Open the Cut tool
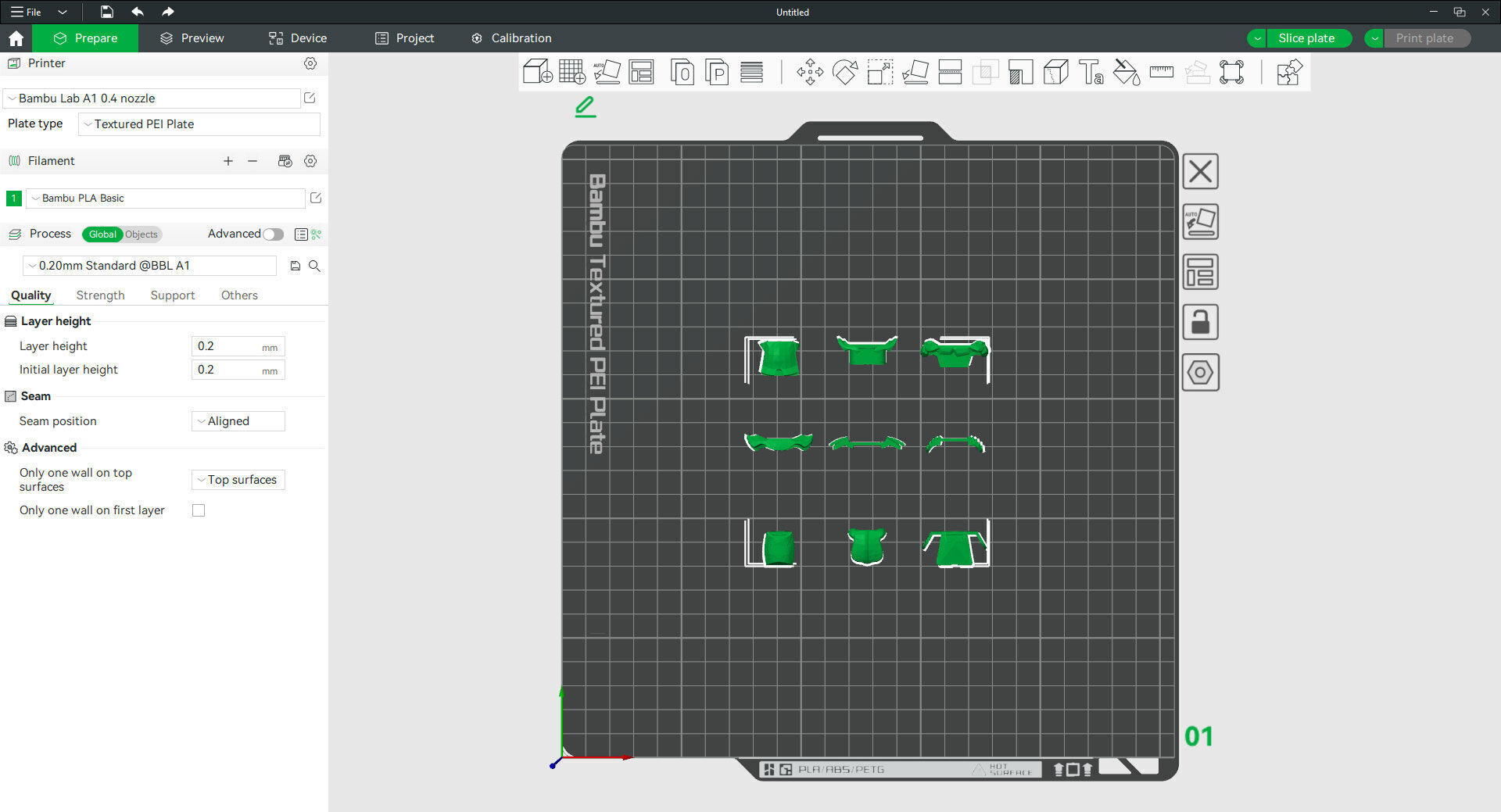Screen dimensions: 1501x812 point(950,72)
